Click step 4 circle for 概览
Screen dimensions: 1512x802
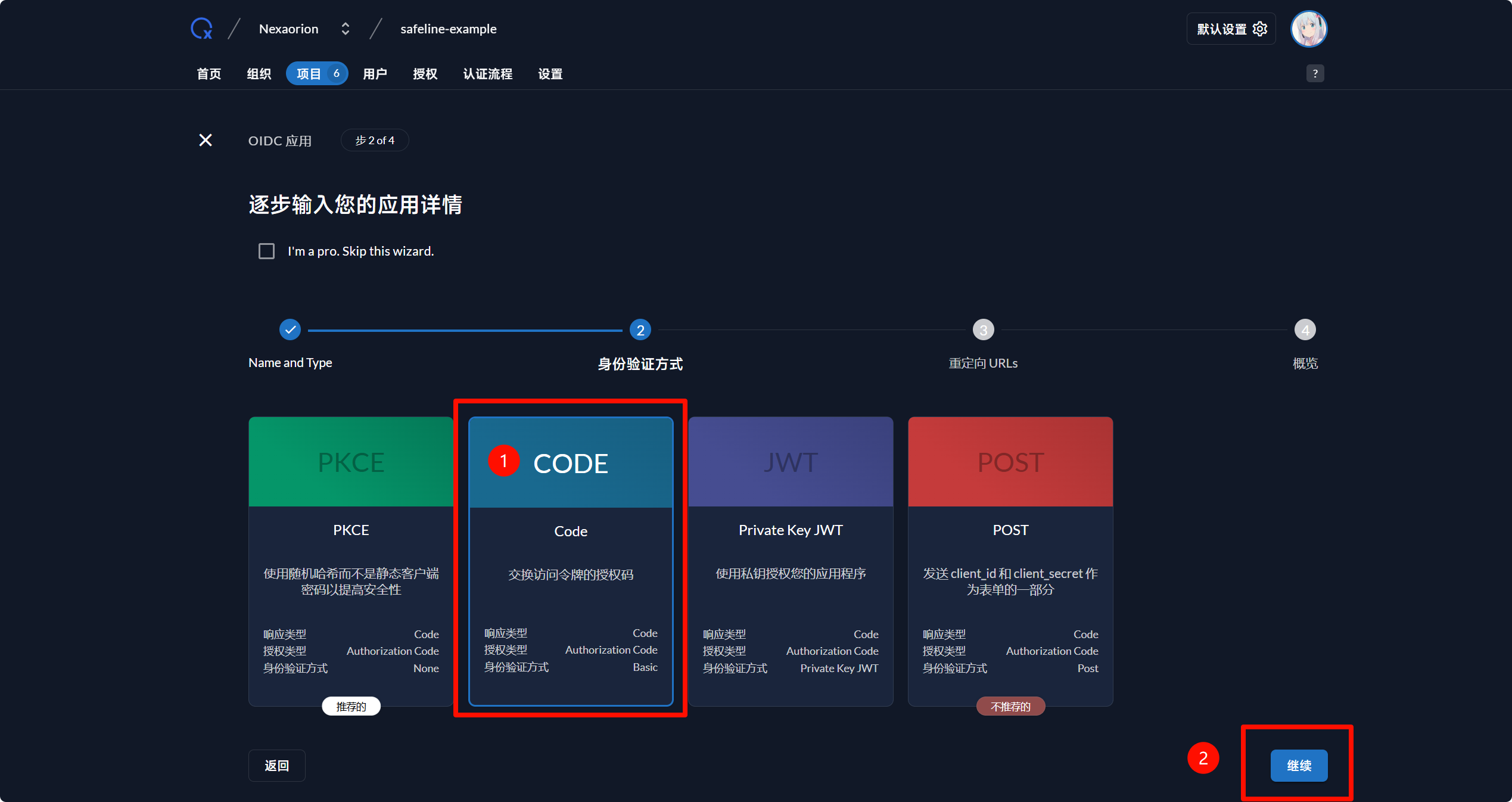[1305, 329]
